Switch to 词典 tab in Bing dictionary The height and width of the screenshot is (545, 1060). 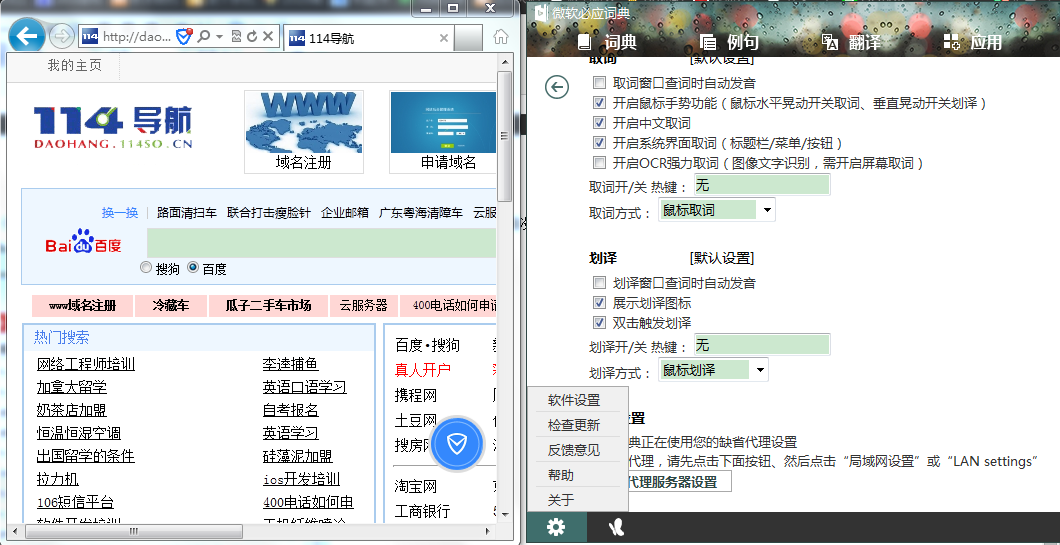coord(607,42)
